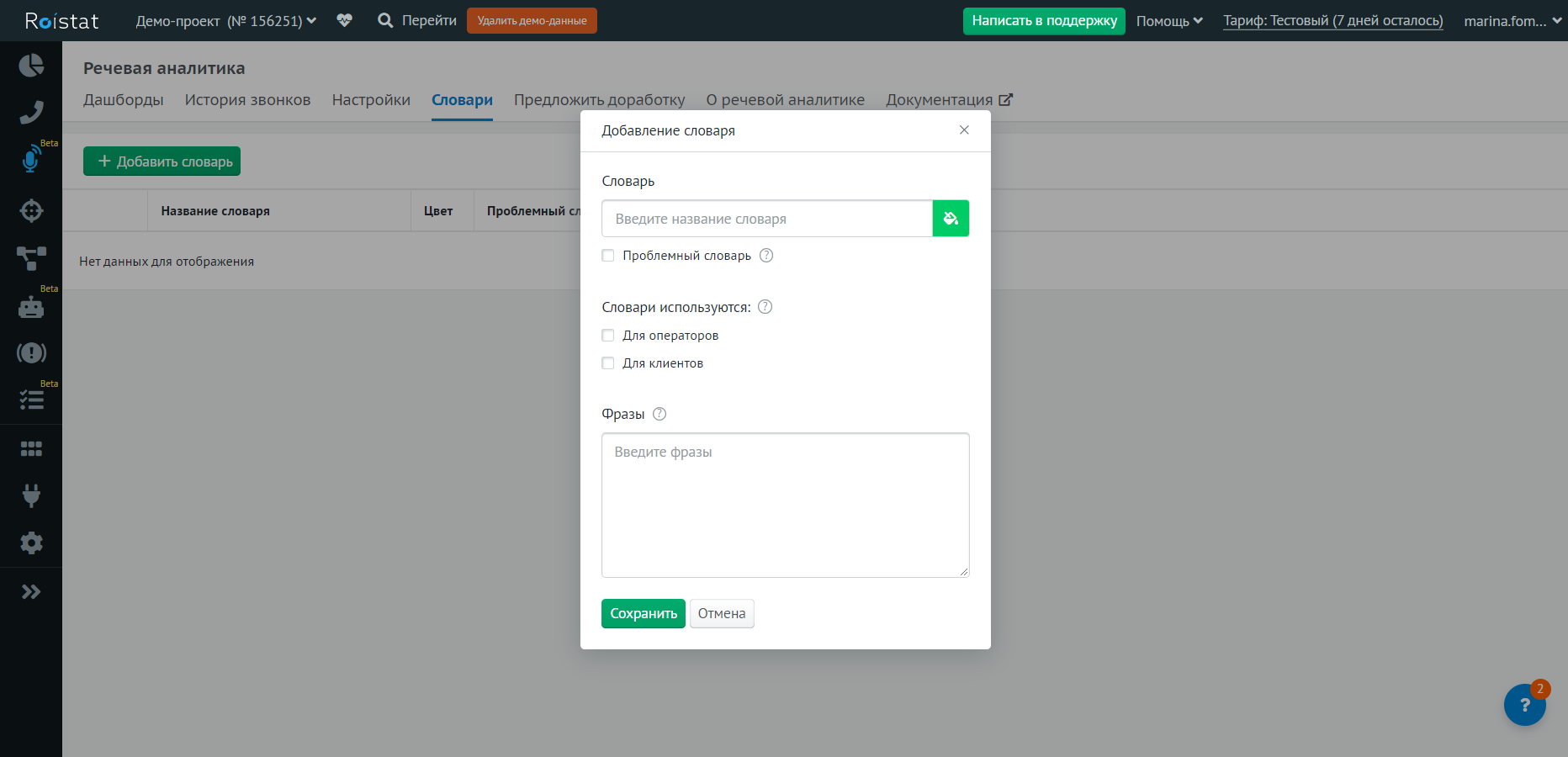Open dictionary color picker paint bucket
The width and height of the screenshot is (1568, 757).
(951, 219)
